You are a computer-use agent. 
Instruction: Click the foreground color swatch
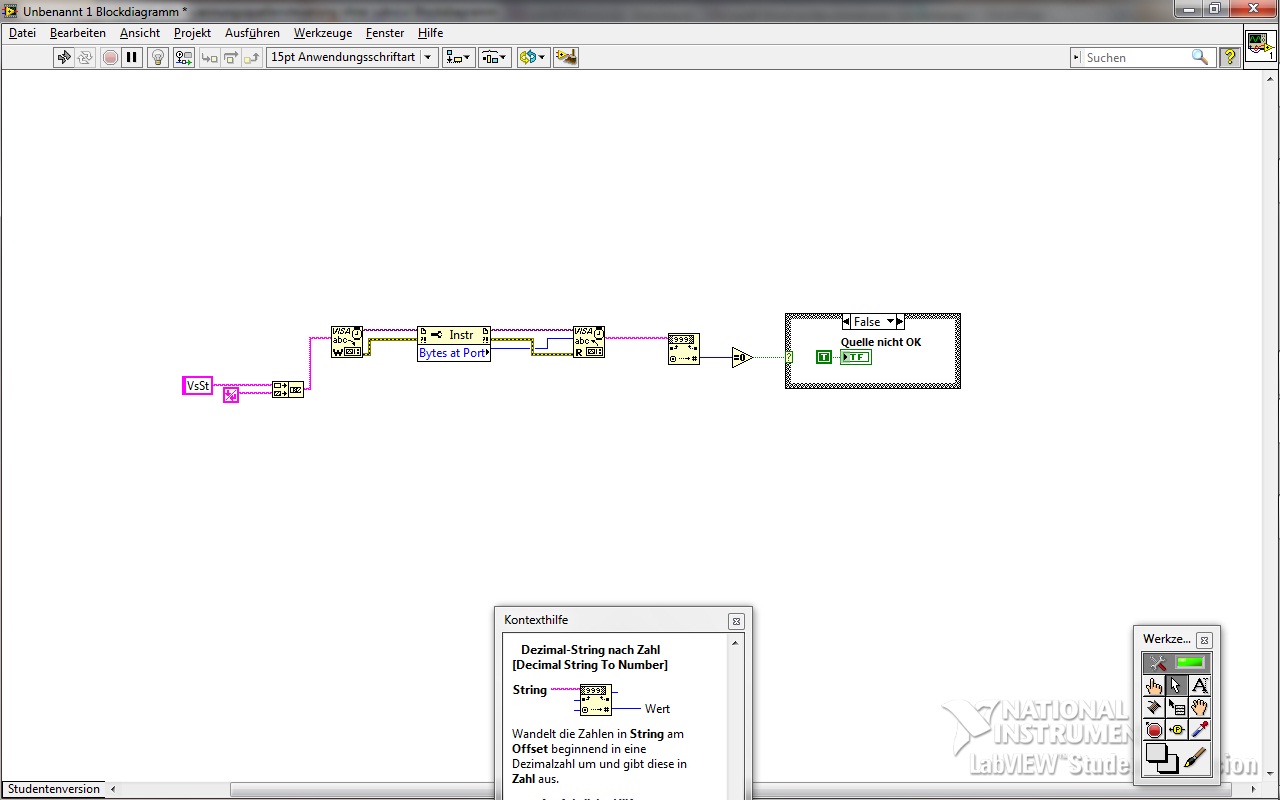[x=1155, y=753]
